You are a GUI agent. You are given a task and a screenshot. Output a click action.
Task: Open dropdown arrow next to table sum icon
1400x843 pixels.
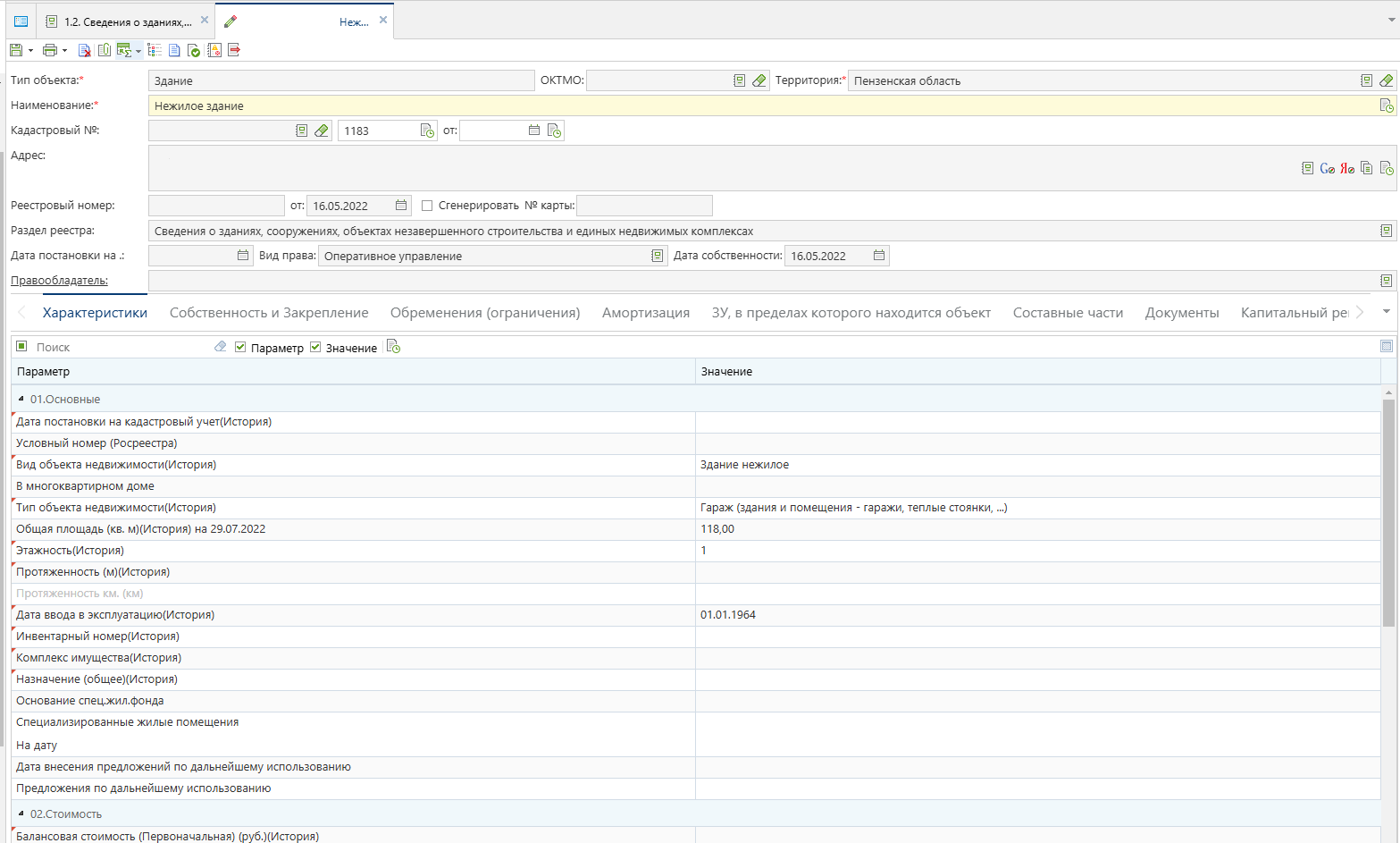(138, 51)
